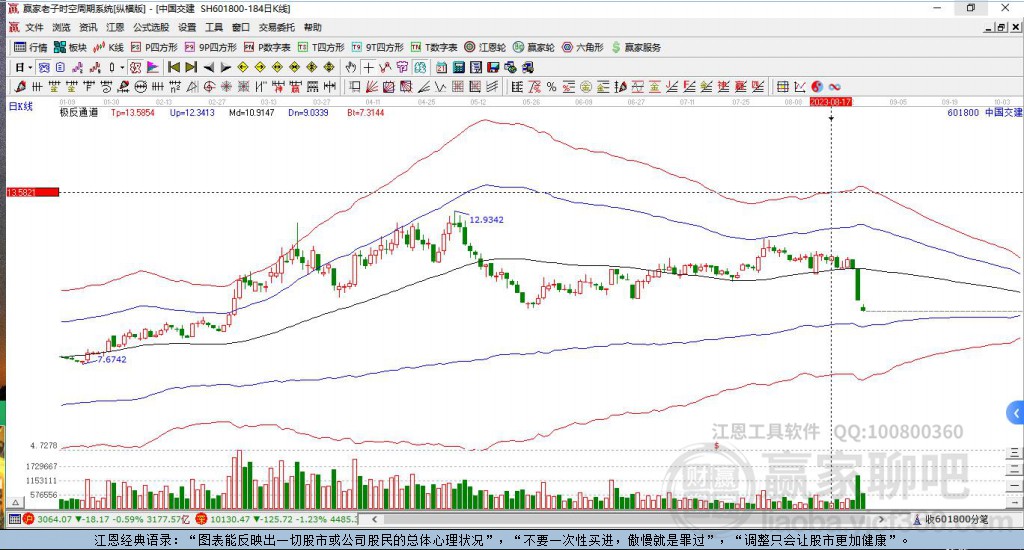Click the black right arrow icon

pos(226,67)
